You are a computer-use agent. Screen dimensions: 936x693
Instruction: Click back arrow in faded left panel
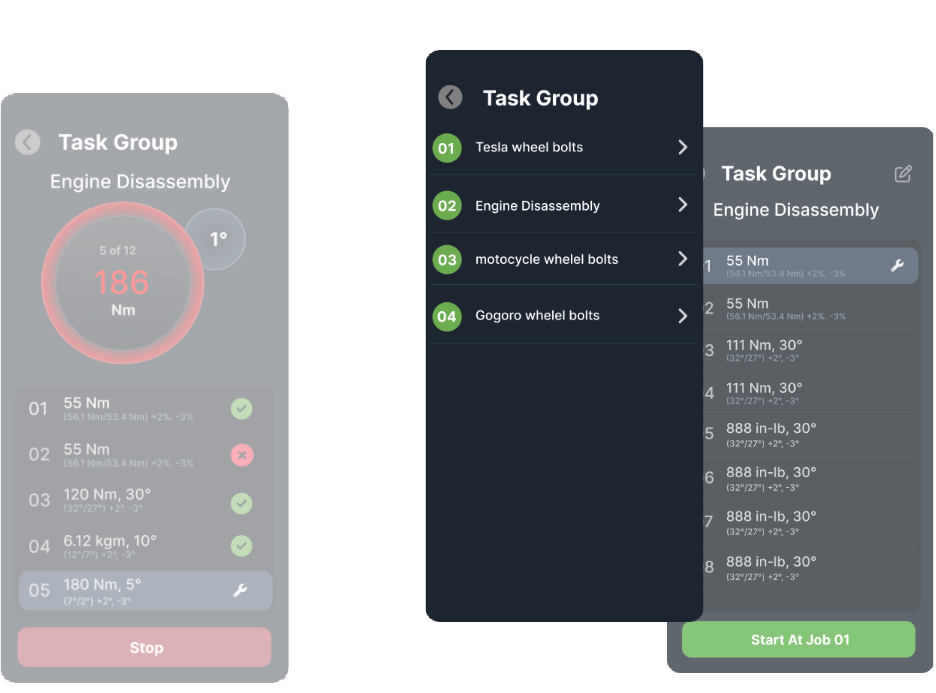(27, 143)
